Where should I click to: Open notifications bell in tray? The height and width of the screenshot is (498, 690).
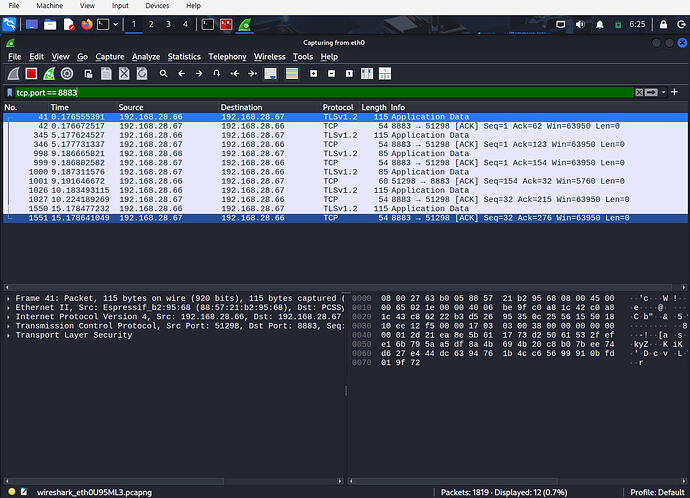click(599, 24)
